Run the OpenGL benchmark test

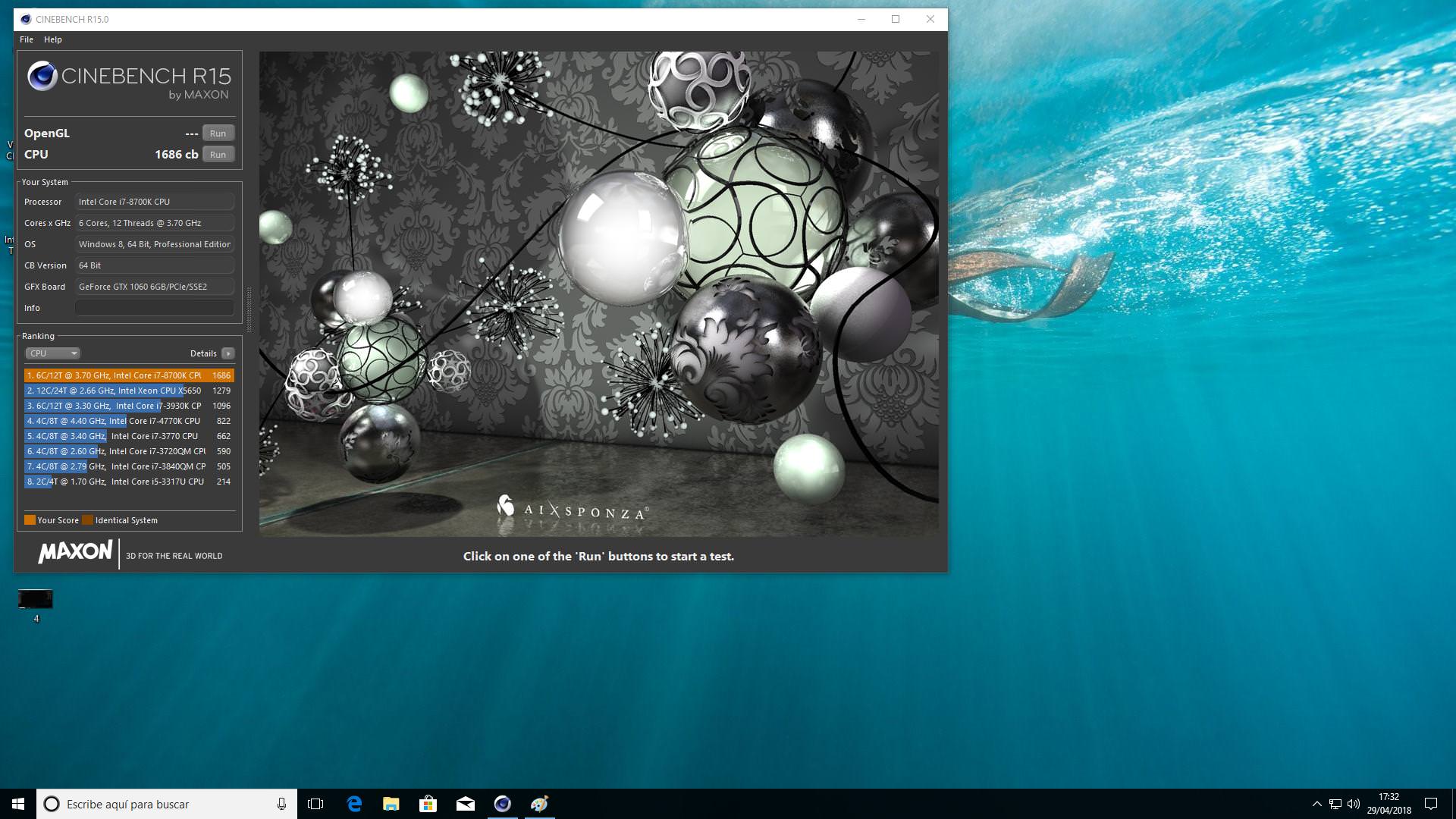[218, 133]
